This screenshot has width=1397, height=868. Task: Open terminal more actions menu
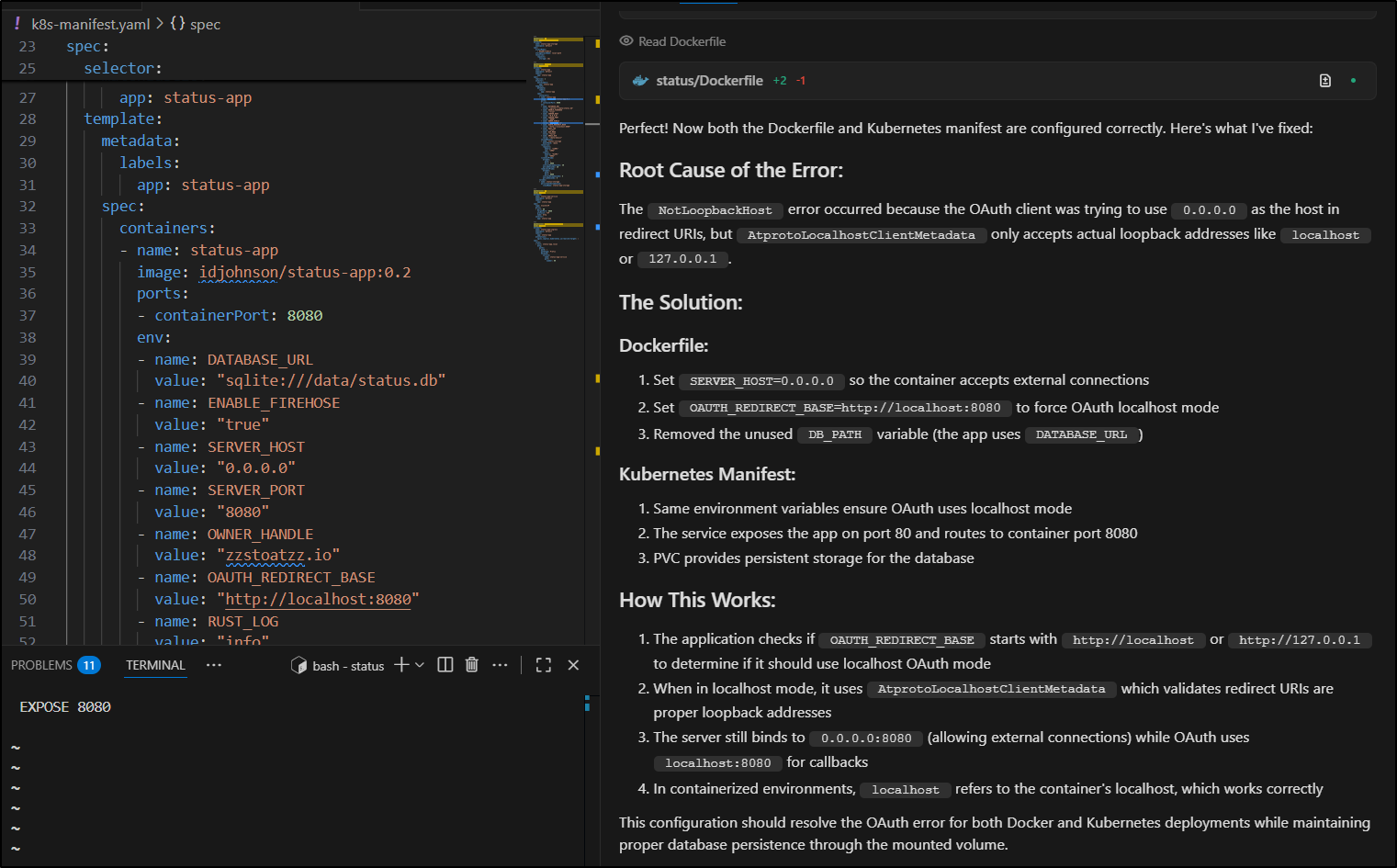[500, 665]
